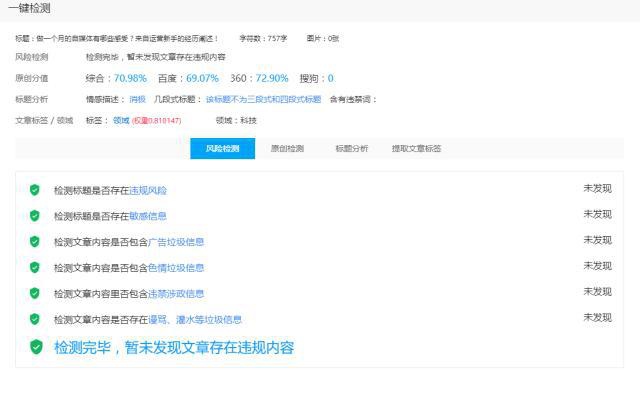Click the 领域：科技 text
The height and width of the screenshot is (394, 640).
tap(236, 120)
